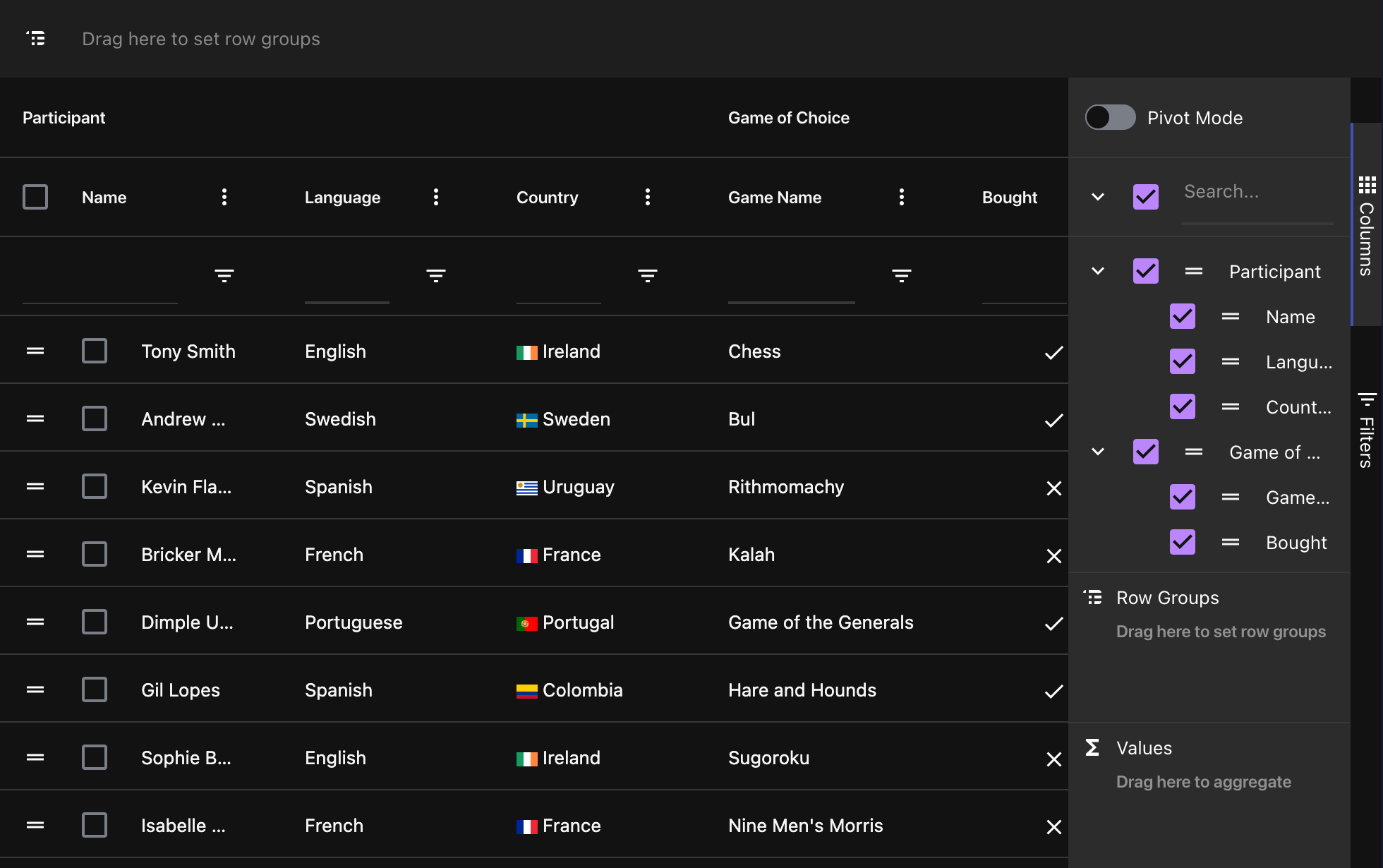Image resolution: width=1383 pixels, height=868 pixels.
Task: Click the Name column filter icon
Action: [224, 275]
